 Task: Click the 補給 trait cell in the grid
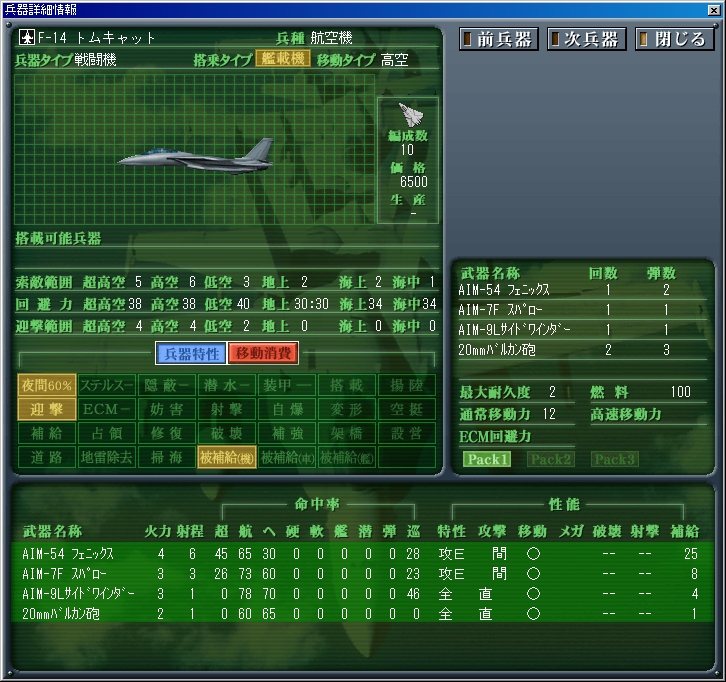[47, 433]
